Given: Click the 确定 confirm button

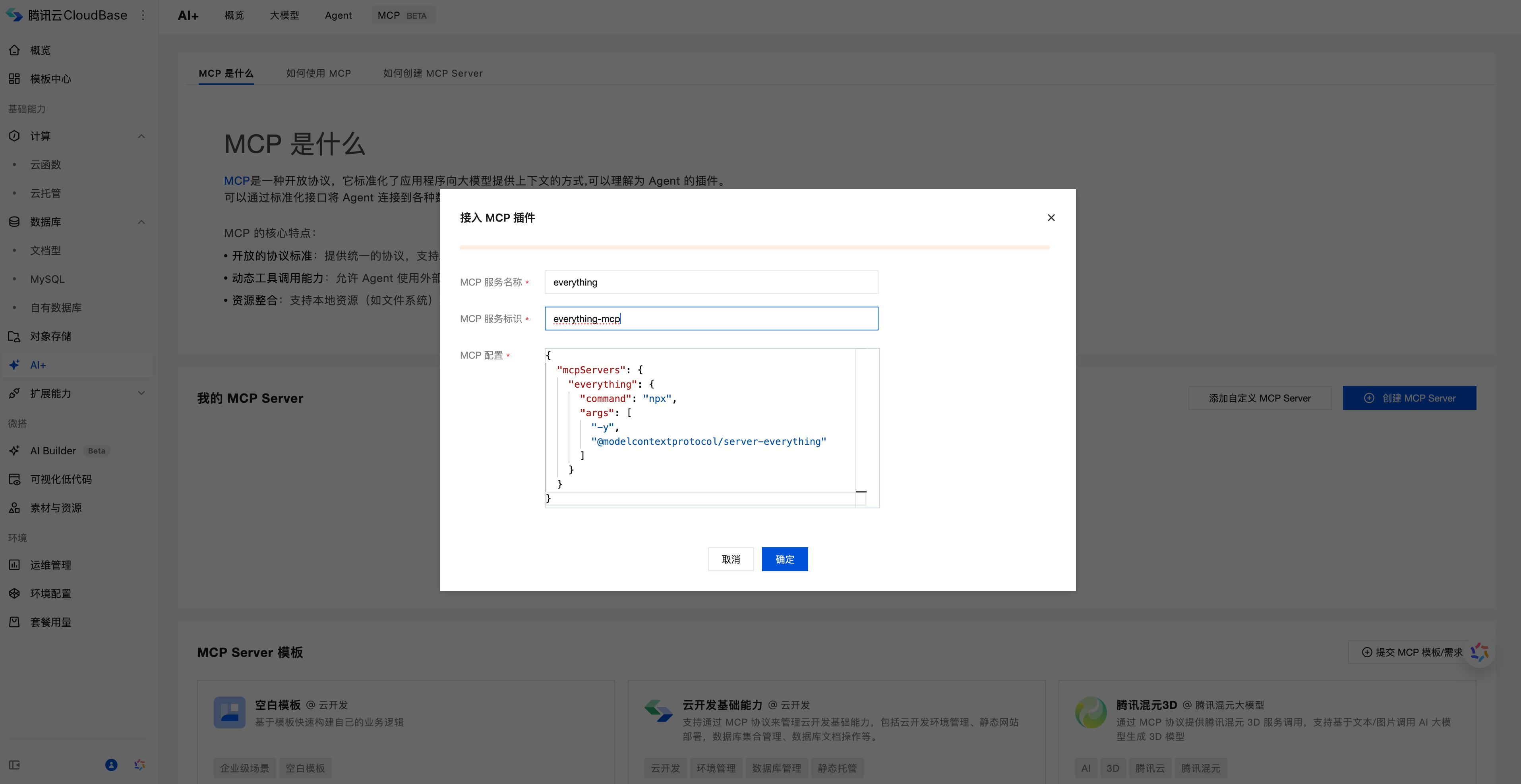Looking at the screenshot, I should (x=785, y=559).
